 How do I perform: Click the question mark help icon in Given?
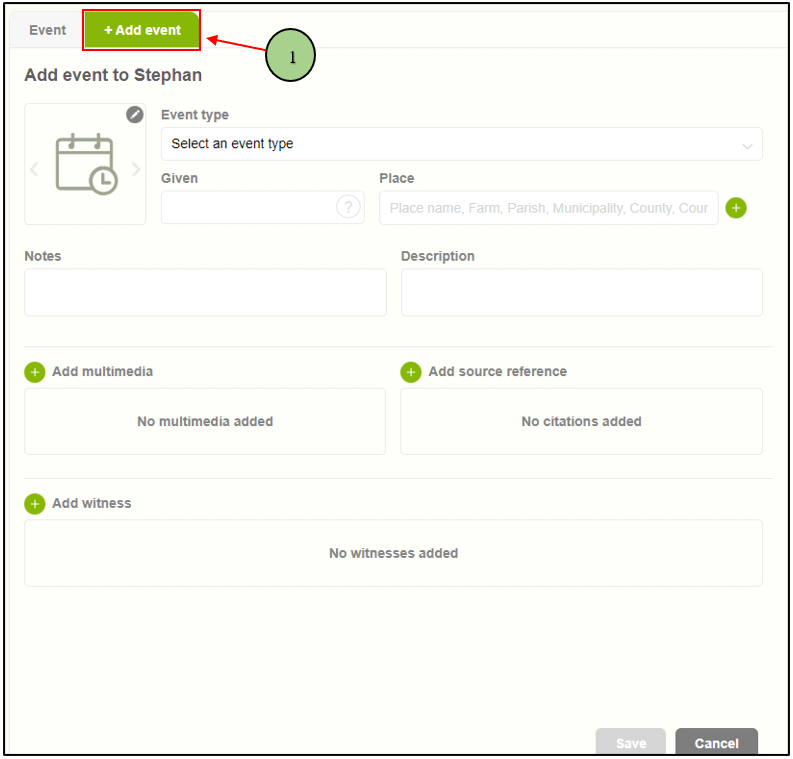click(x=347, y=207)
